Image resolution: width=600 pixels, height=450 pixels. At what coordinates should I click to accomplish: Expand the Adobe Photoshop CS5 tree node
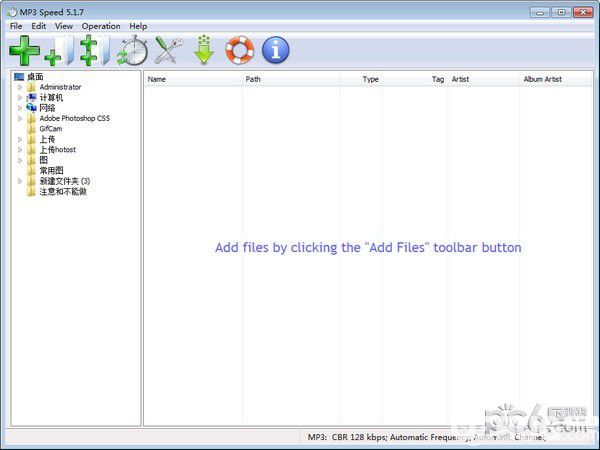[x=20, y=119]
